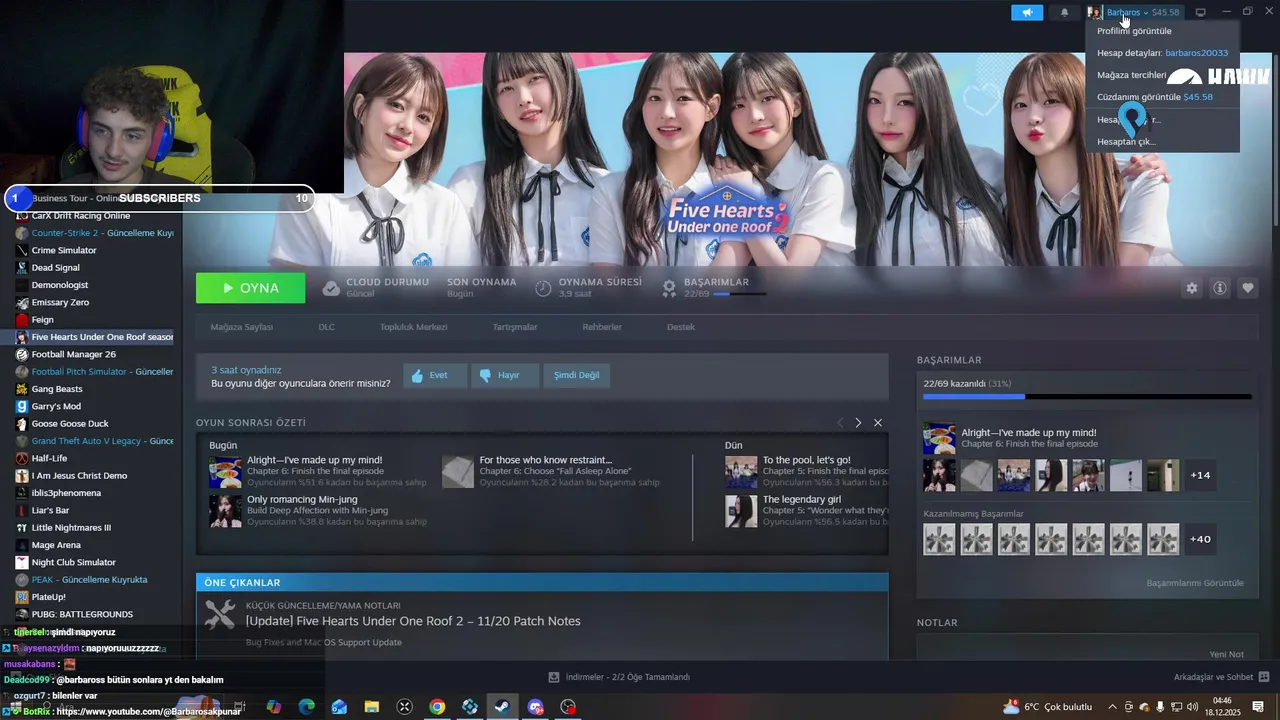Expand the system tray hidden icons chevron
The width and height of the screenshot is (1280, 720).
tap(1112, 707)
